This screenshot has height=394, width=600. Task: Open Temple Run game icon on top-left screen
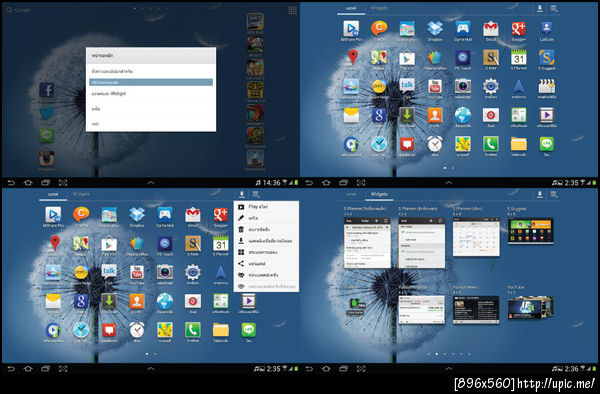click(x=255, y=90)
